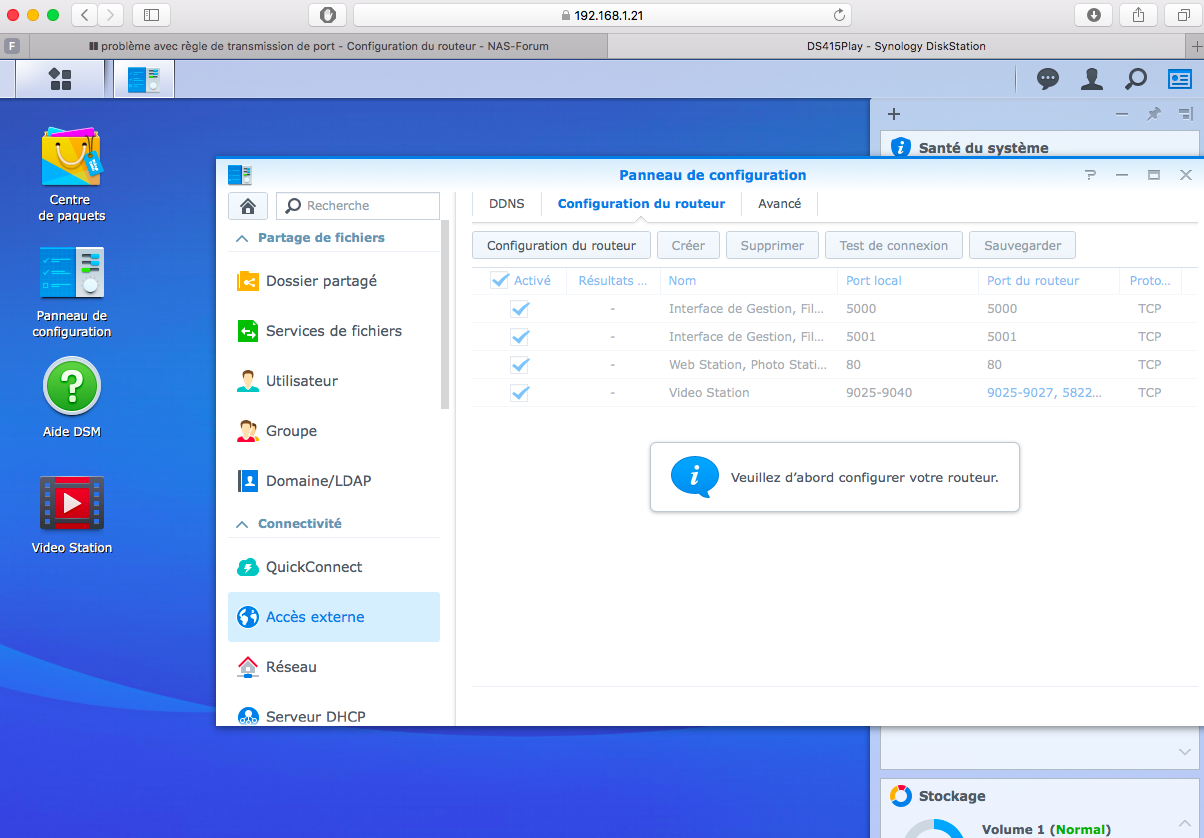Click the DSM search magnifier icon
Image resolution: width=1204 pixels, height=838 pixels.
1136,80
